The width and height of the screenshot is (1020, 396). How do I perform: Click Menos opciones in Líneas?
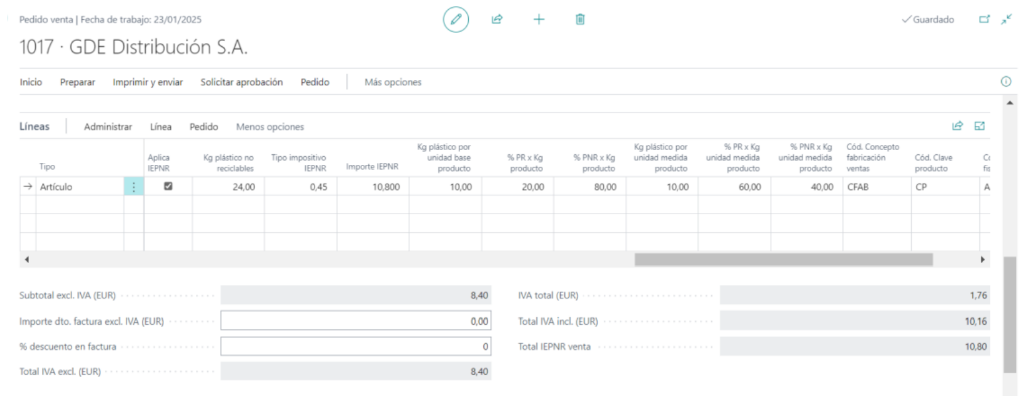(x=270, y=127)
